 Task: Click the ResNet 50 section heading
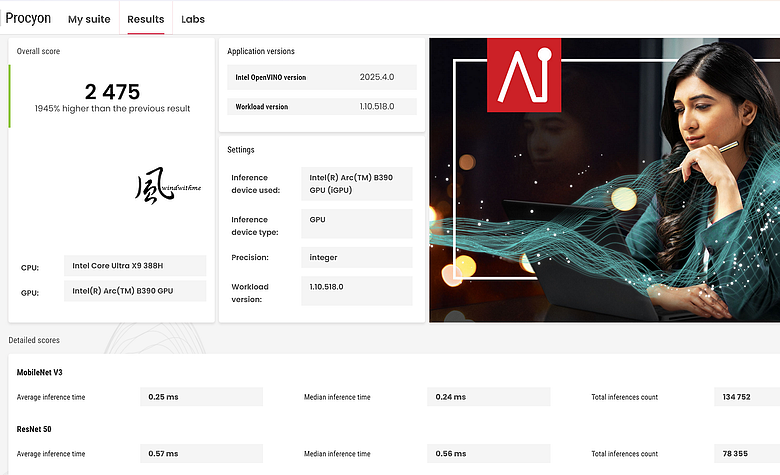(34, 429)
